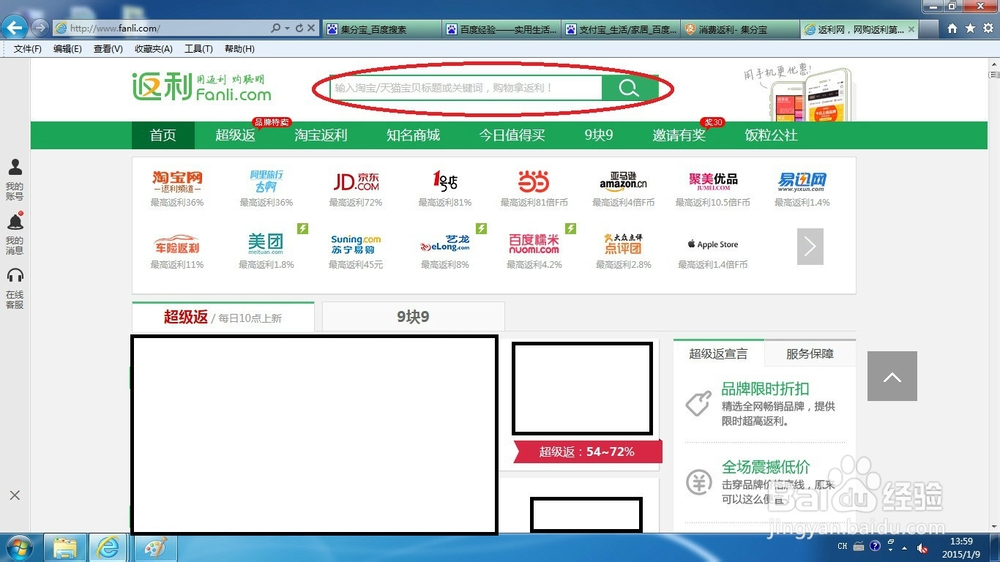1000x562 pixels.
Task: Click the Windows Start button
Action: point(19,547)
